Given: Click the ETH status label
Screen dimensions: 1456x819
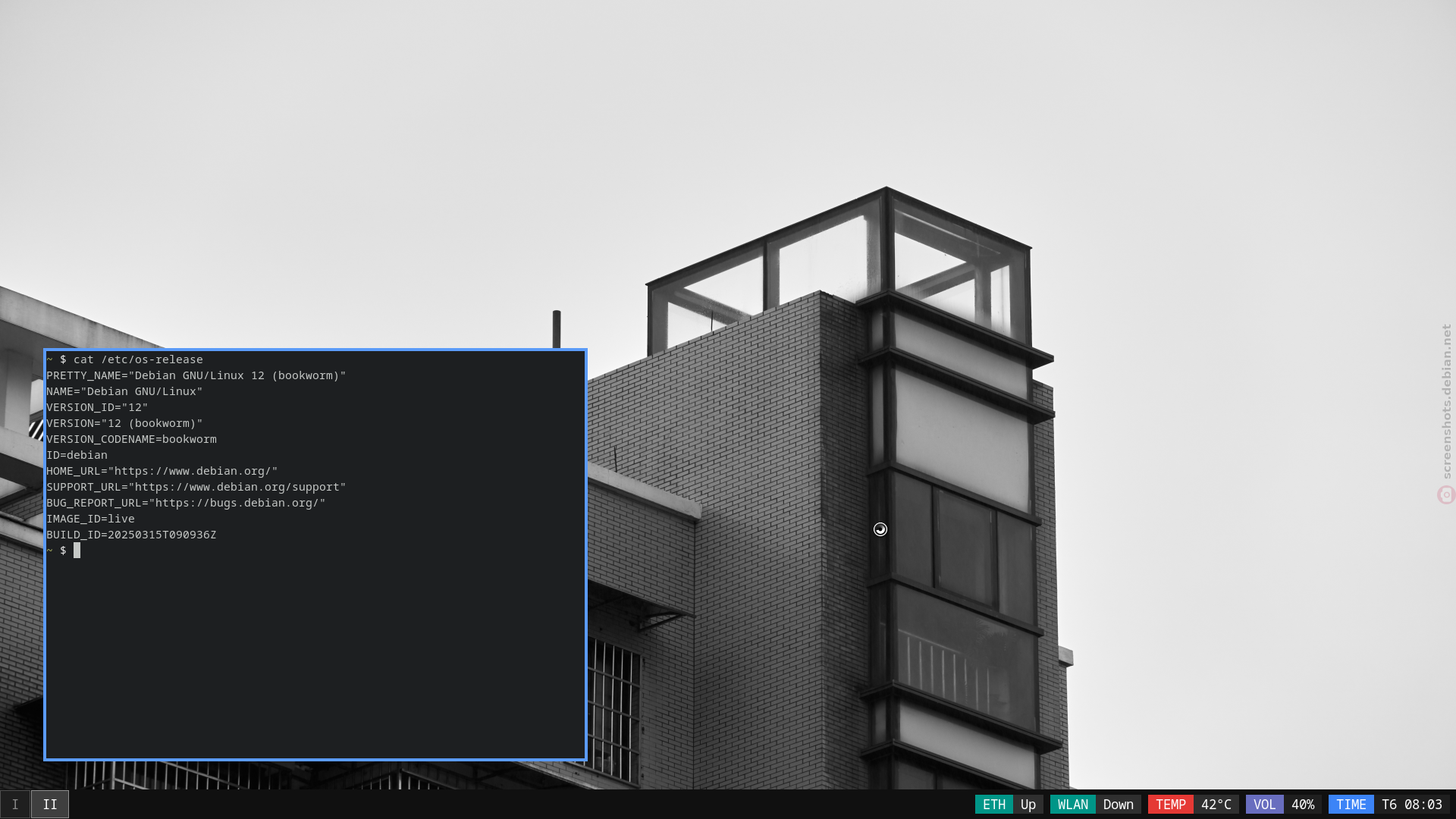Looking at the screenshot, I should (x=994, y=805).
